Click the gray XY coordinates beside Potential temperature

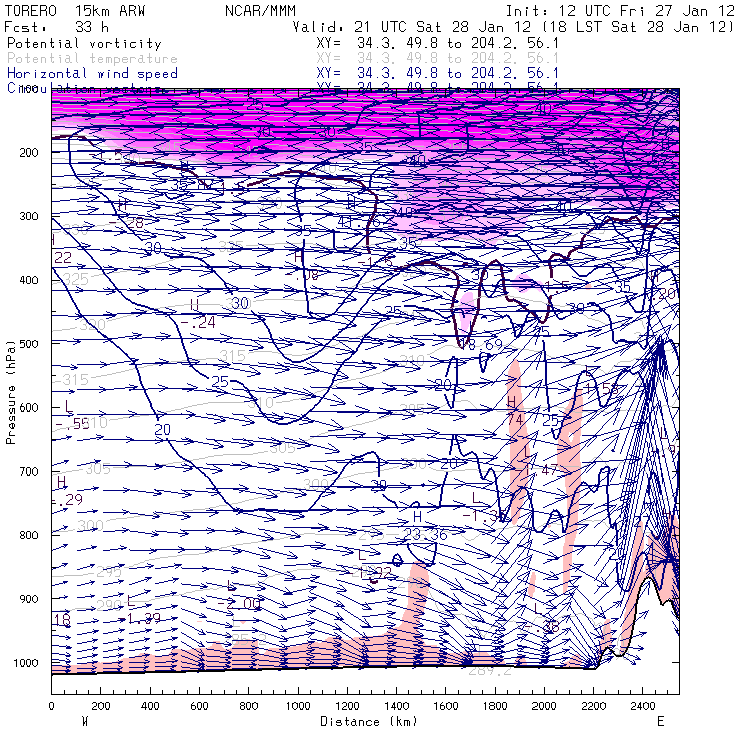coord(437,58)
